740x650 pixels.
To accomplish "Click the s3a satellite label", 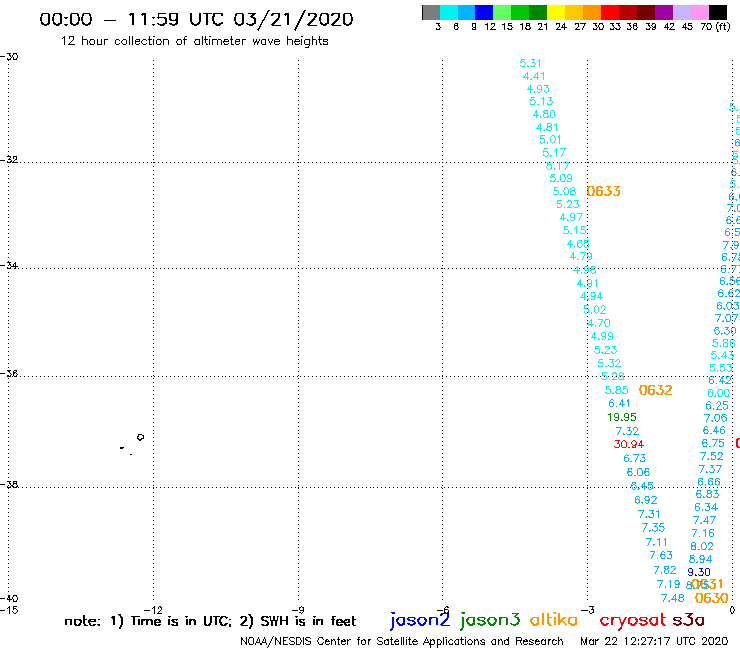I will point(688,620).
